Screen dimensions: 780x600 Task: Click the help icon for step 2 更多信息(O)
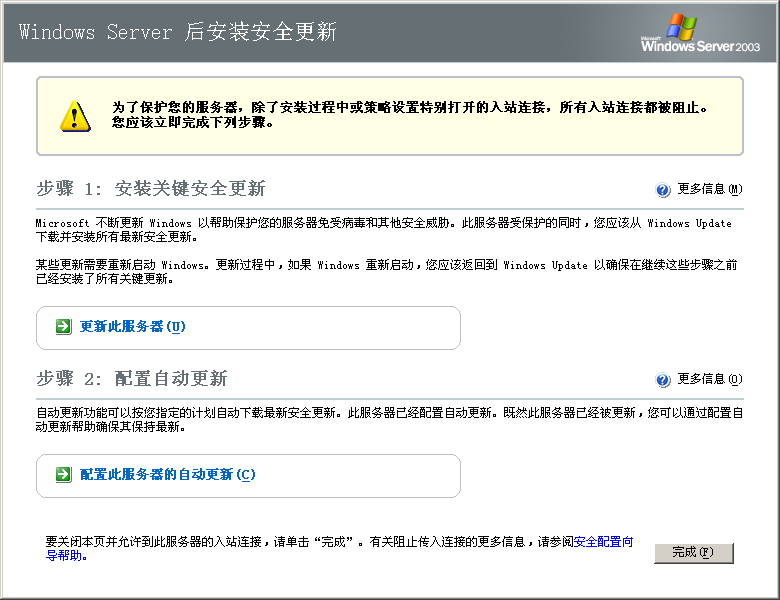[663, 380]
